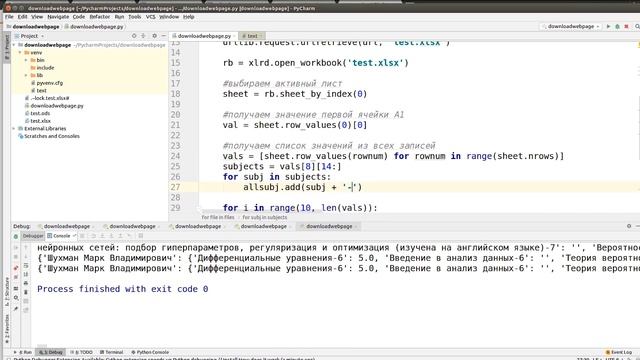Click the collapse all icon in Project panel
640x360 pixels.
click(143, 36)
